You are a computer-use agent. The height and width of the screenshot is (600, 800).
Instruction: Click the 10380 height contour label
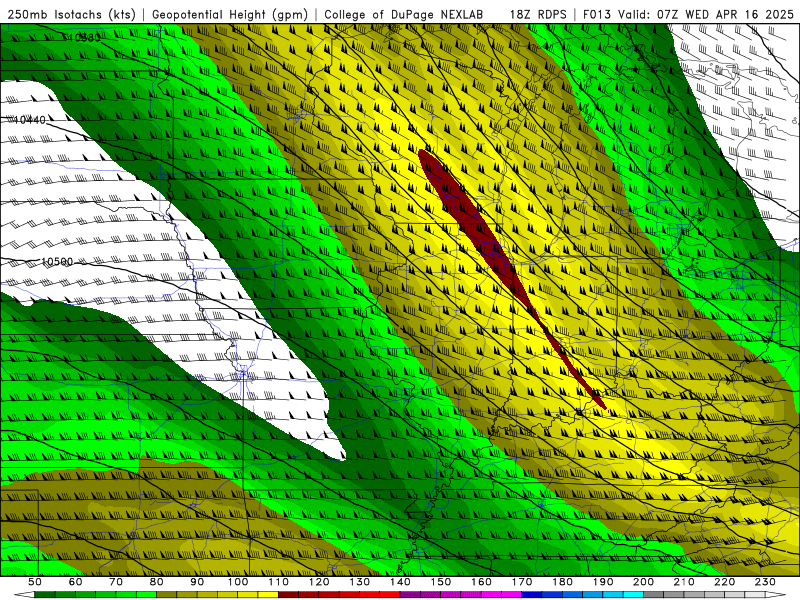(x=84, y=37)
